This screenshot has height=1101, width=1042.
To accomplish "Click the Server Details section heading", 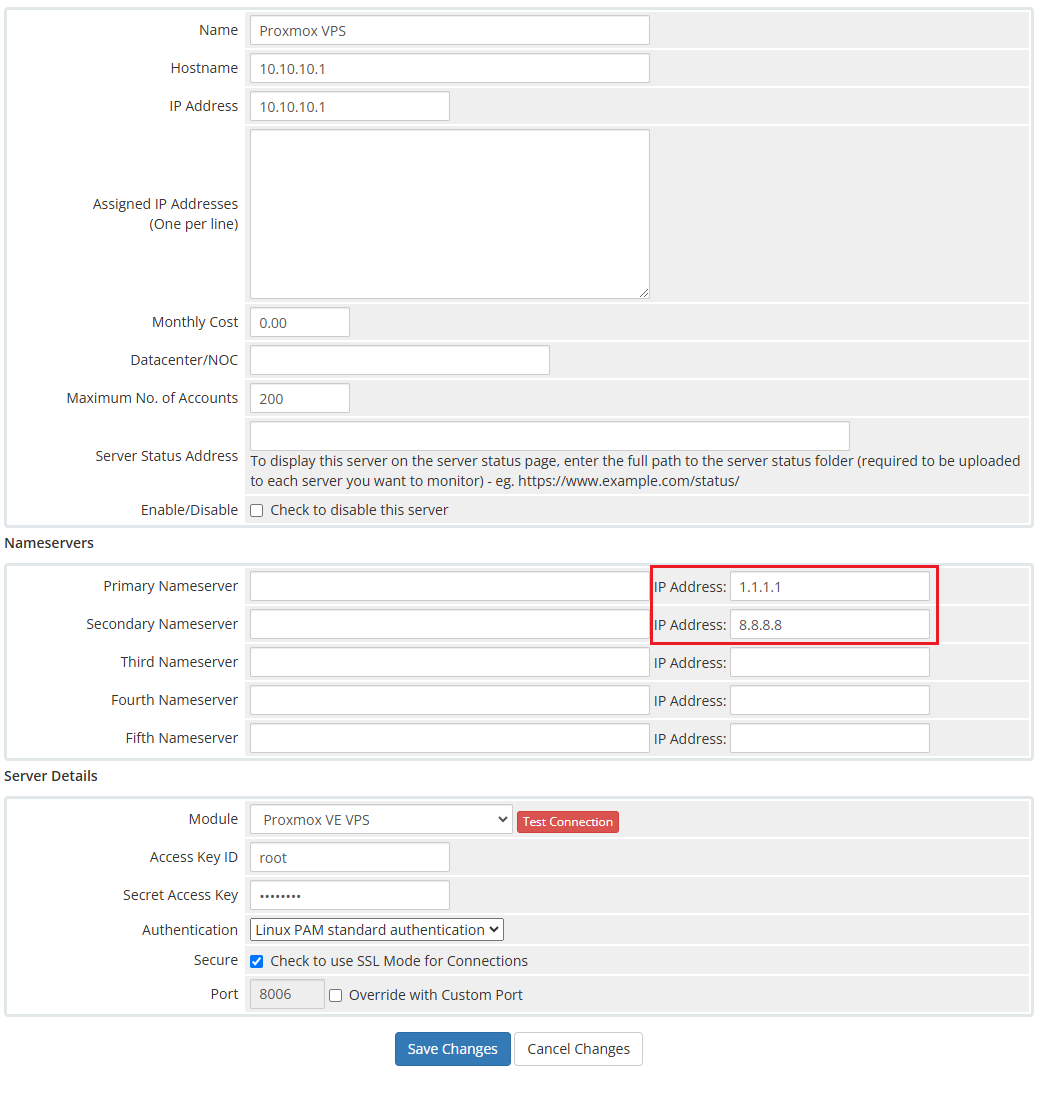I will tap(51, 776).
